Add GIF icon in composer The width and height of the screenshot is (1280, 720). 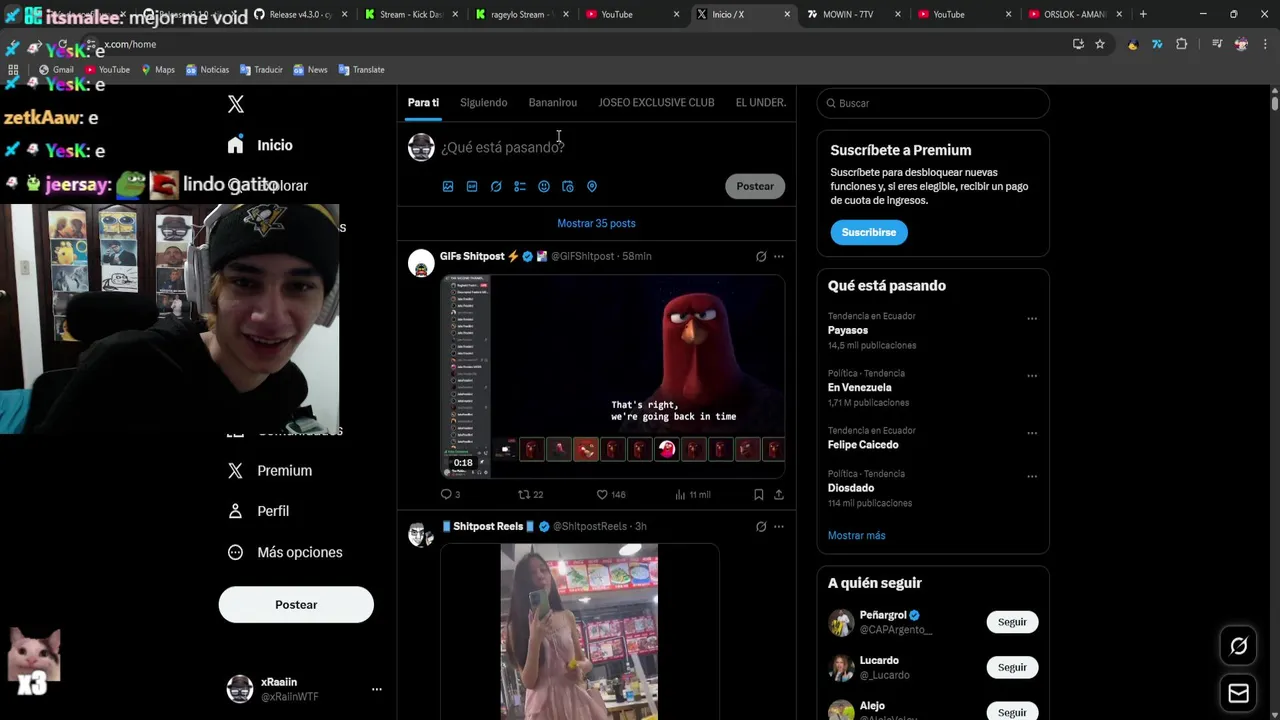click(472, 186)
